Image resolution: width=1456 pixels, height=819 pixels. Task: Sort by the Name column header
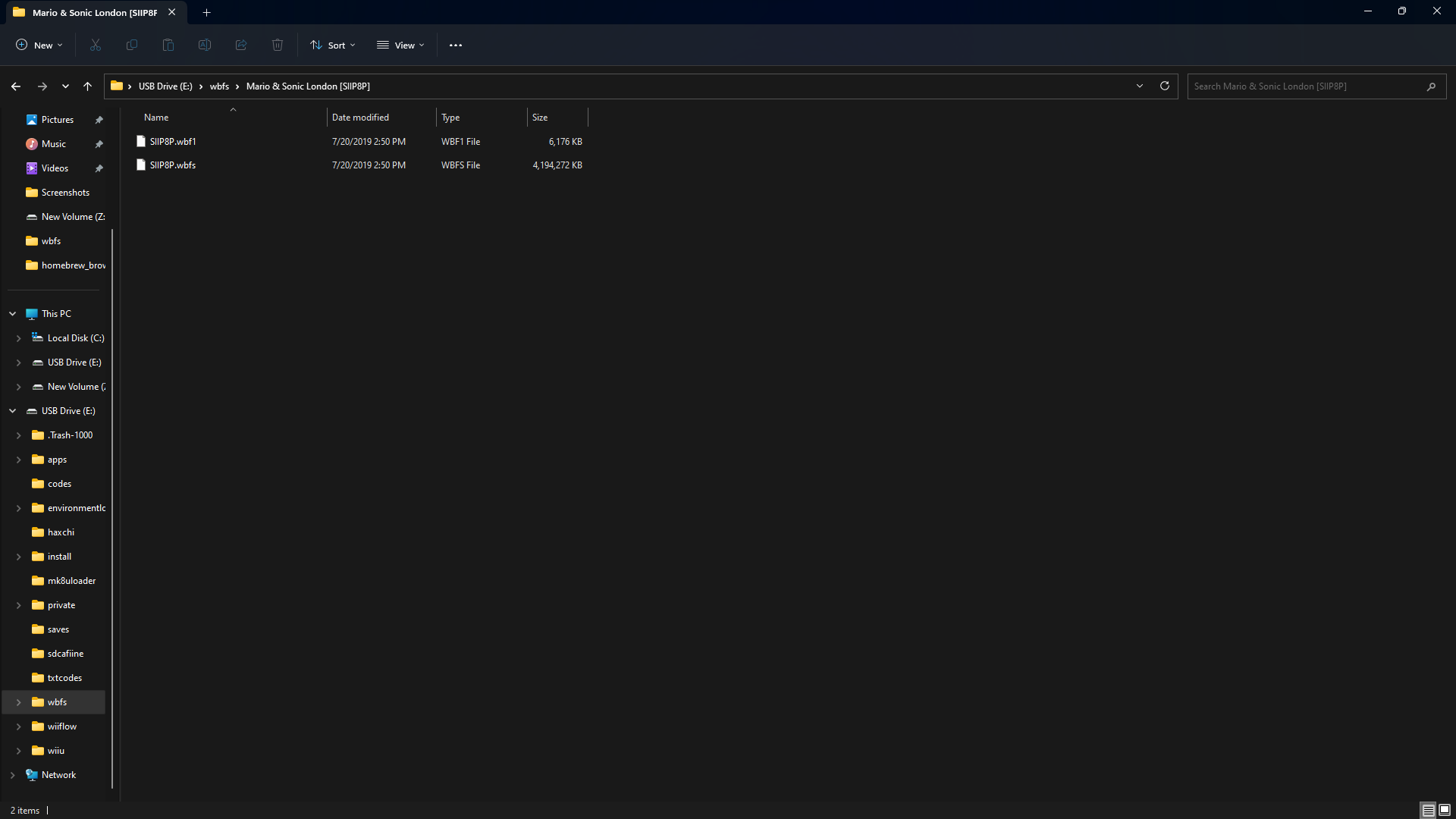pyautogui.click(x=232, y=118)
